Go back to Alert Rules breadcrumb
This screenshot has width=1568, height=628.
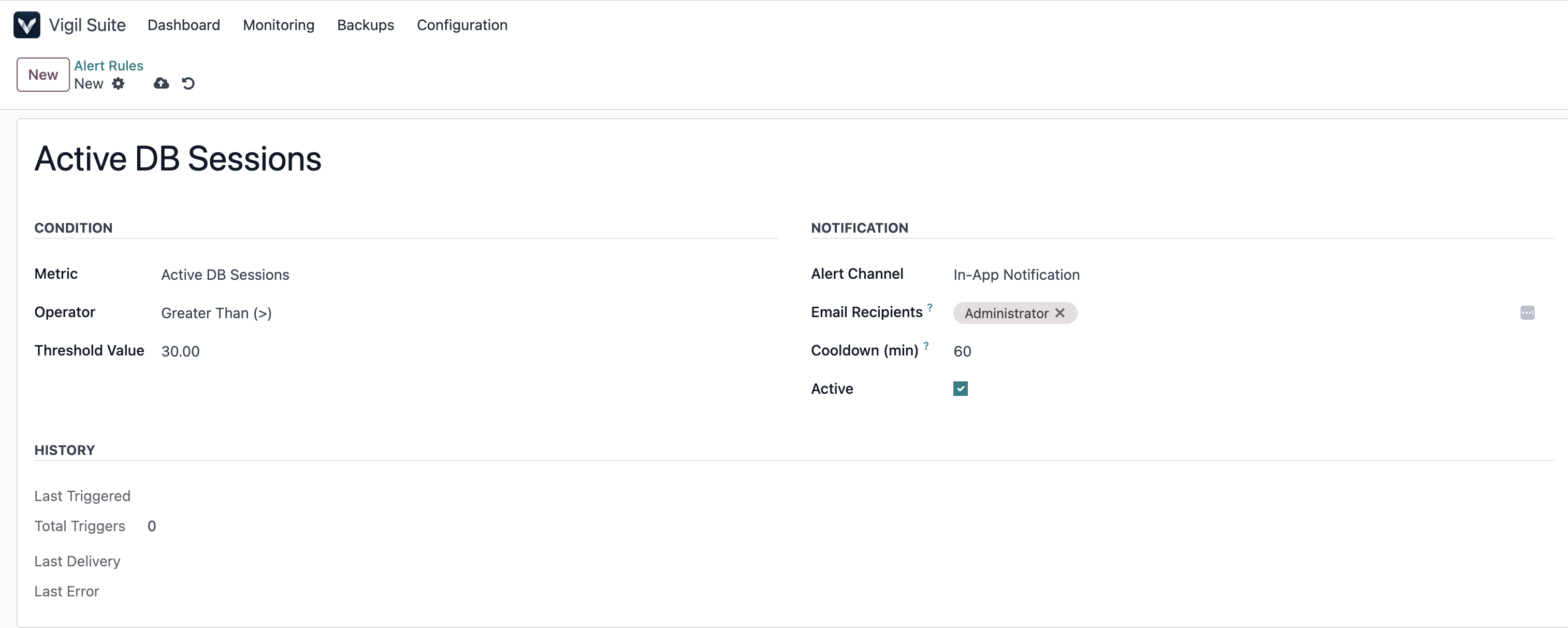click(x=109, y=66)
